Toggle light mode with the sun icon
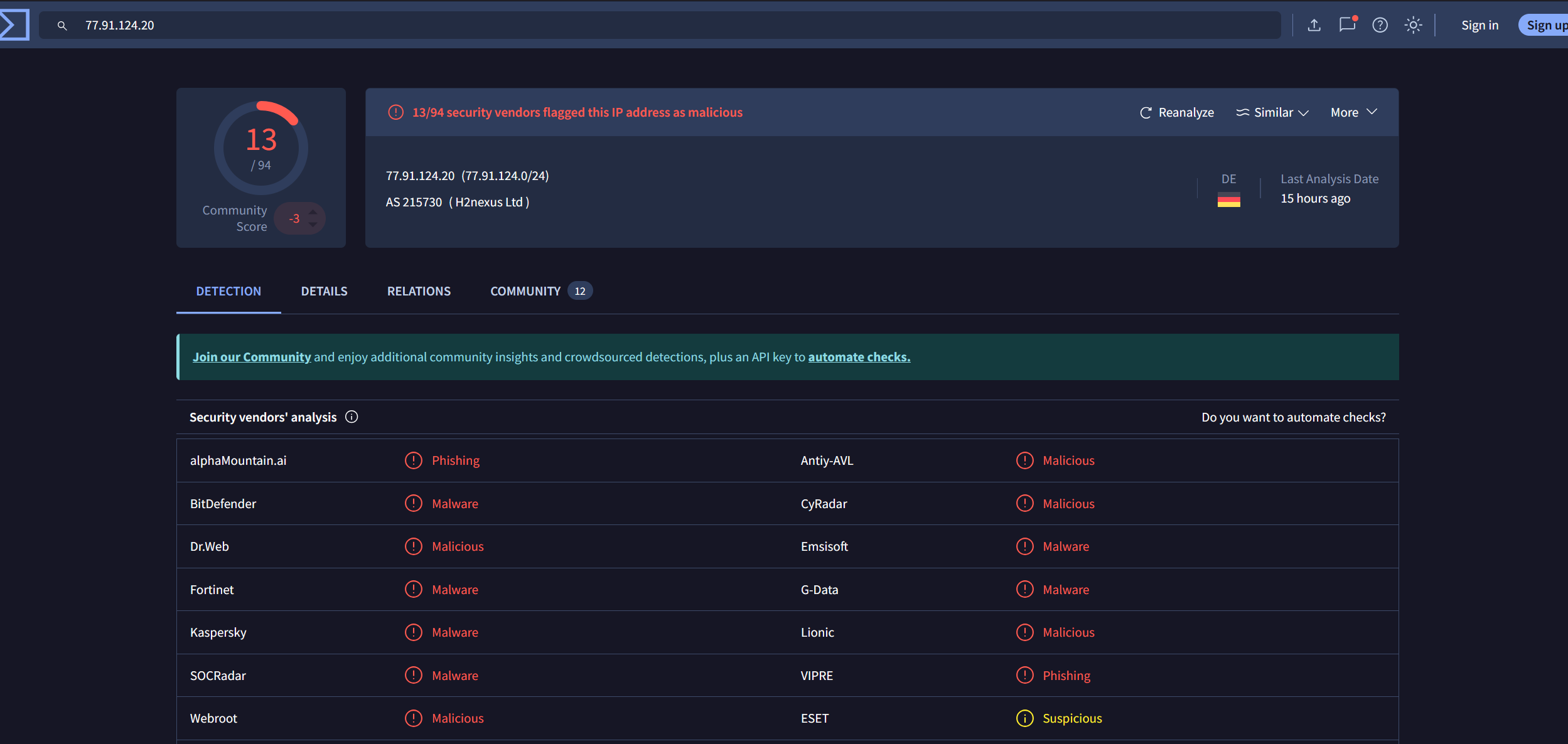 [1413, 25]
